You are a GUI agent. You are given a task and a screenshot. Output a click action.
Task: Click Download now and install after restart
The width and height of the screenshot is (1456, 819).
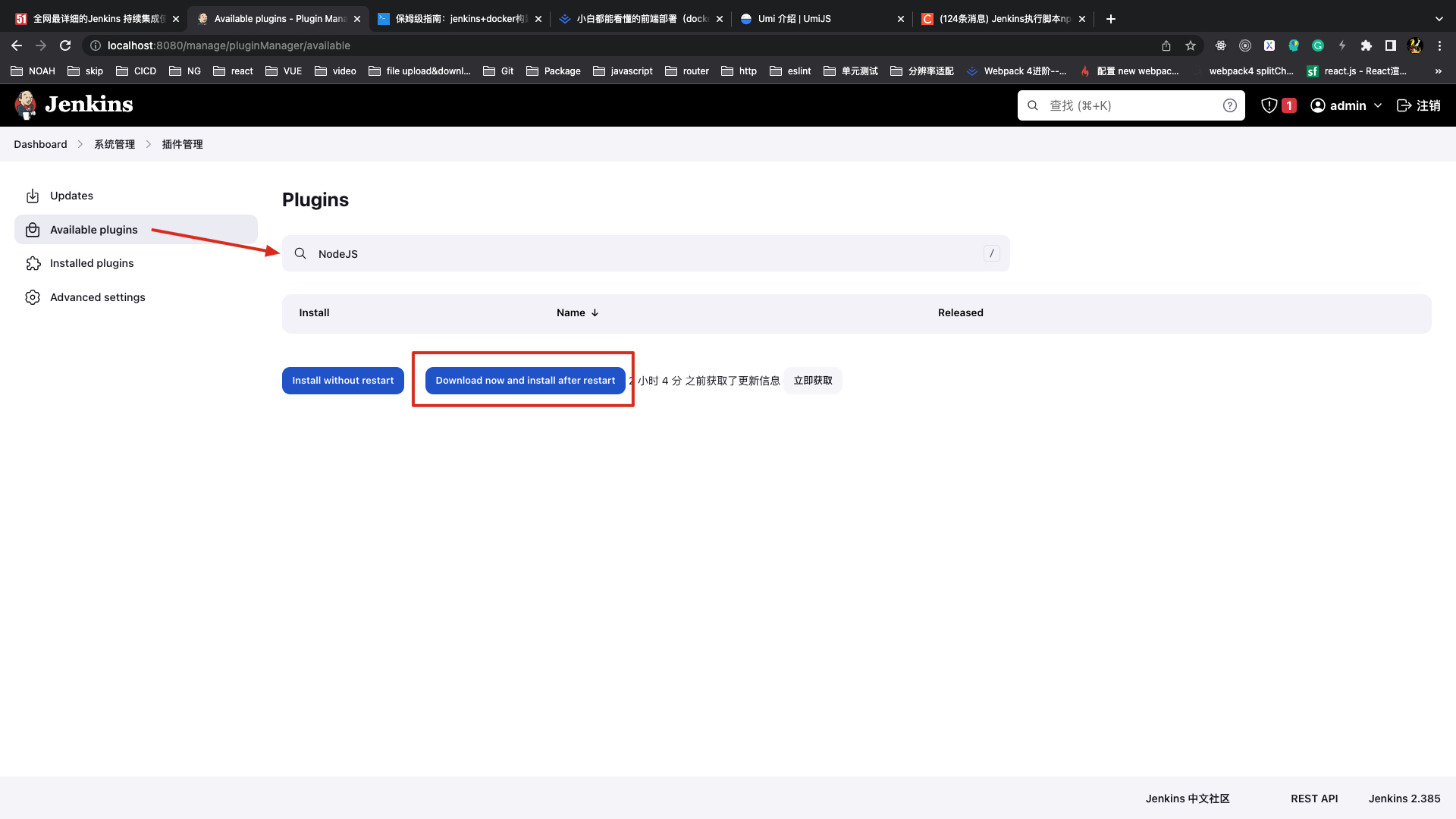525,381
